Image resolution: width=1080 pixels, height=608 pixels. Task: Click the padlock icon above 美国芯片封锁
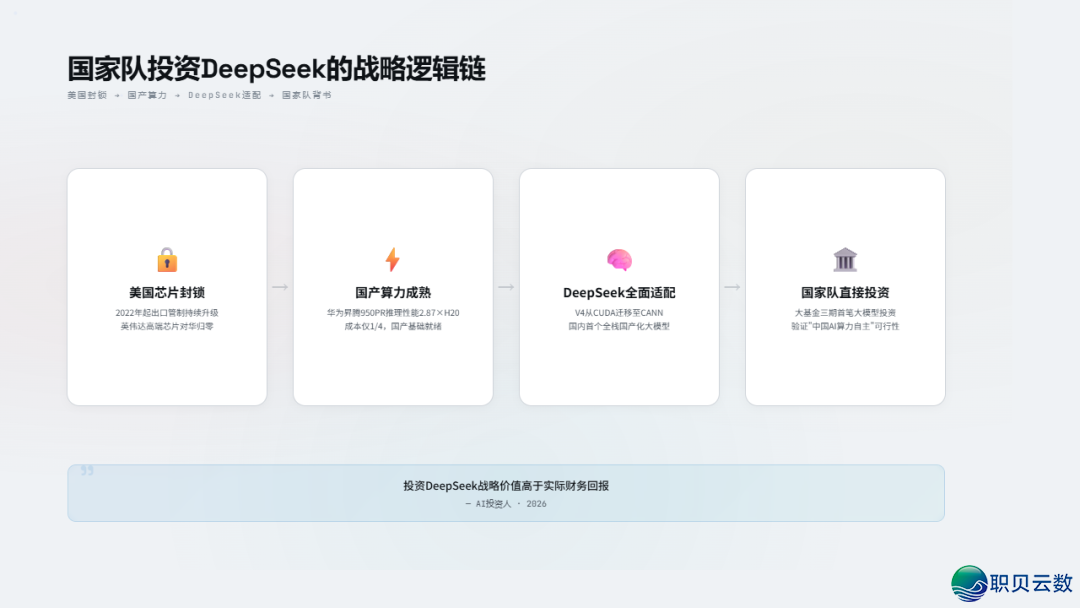(x=167, y=260)
